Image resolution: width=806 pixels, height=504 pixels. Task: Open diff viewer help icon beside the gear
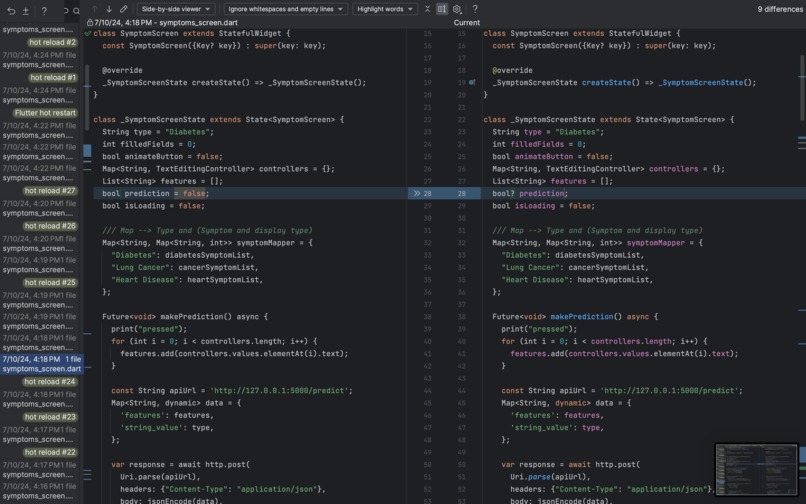pyautogui.click(x=475, y=9)
